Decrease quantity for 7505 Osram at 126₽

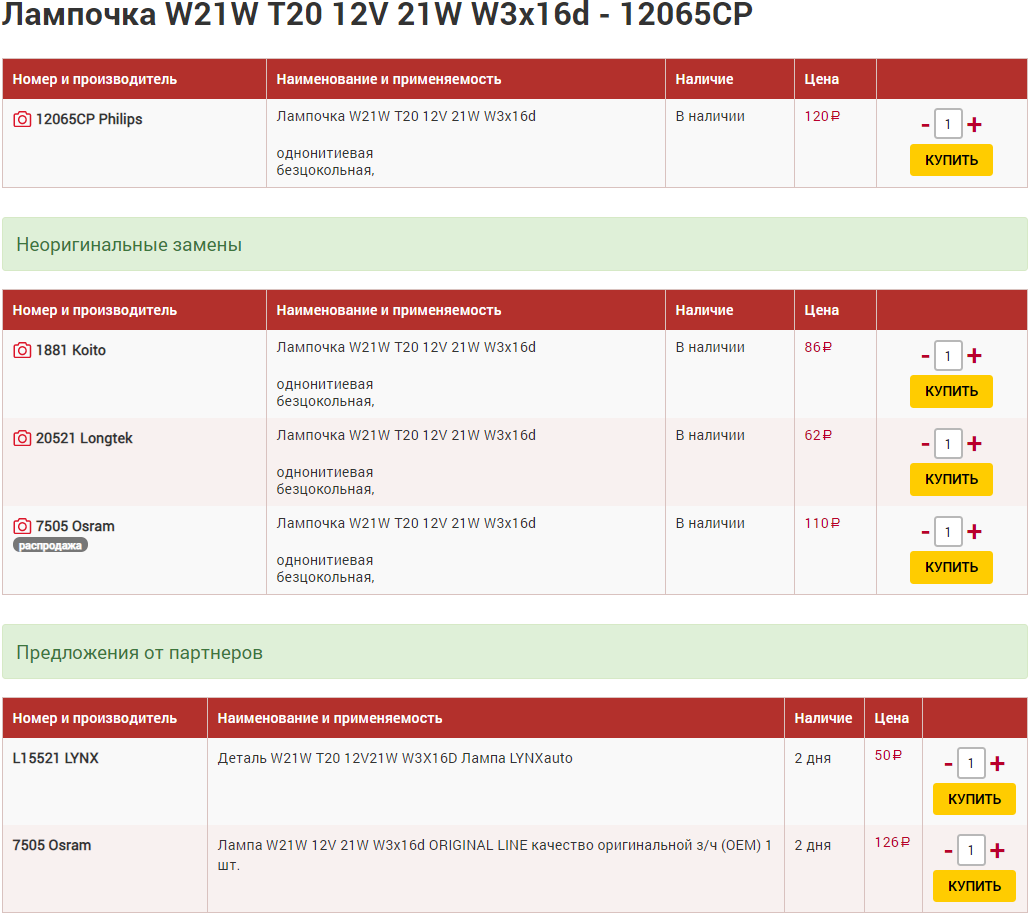pyautogui.click(x=948, y=852)
